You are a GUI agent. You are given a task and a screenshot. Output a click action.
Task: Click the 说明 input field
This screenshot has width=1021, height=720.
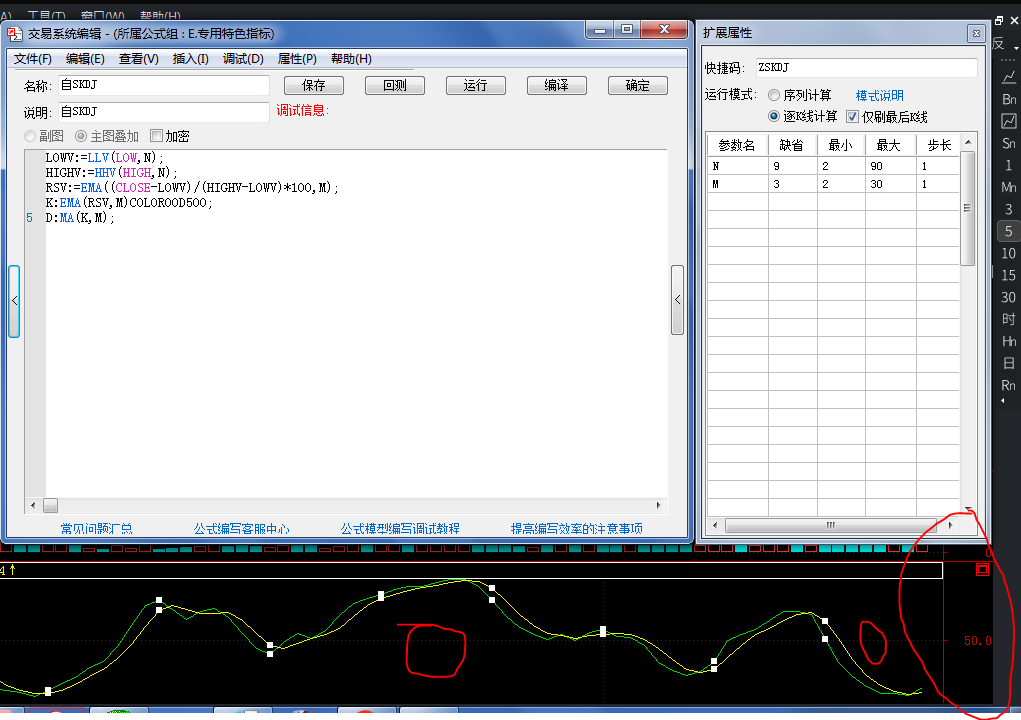click(163, 112)
